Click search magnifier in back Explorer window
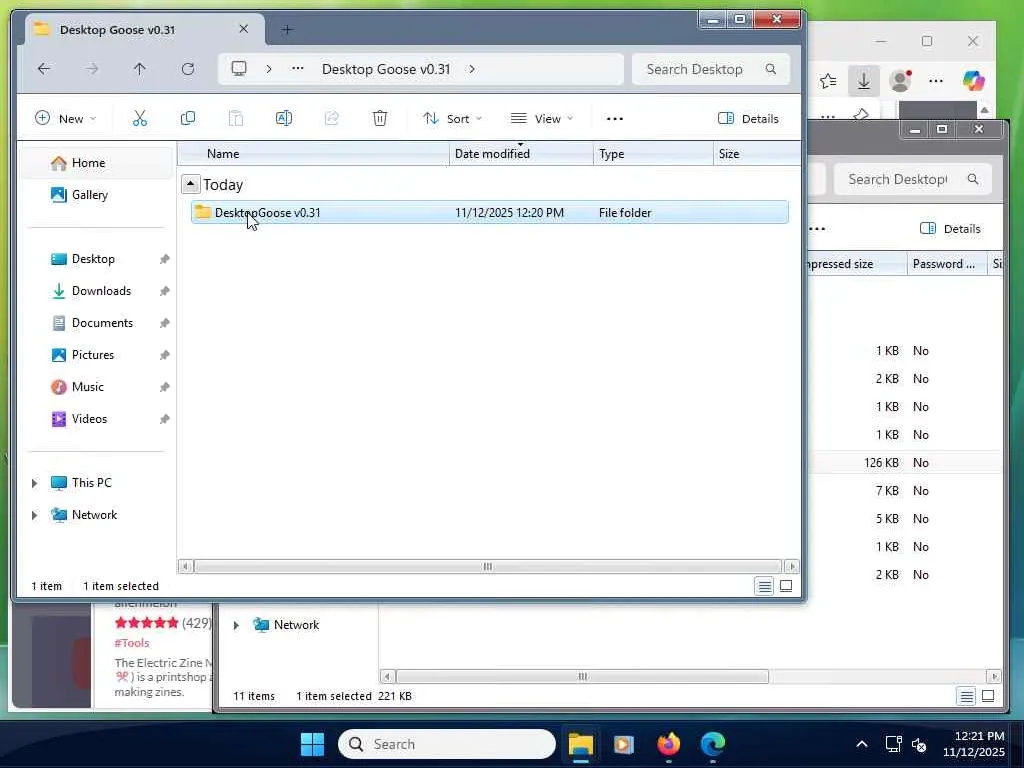This screenshot has height=768, width=1024. [x=973, y=179]
